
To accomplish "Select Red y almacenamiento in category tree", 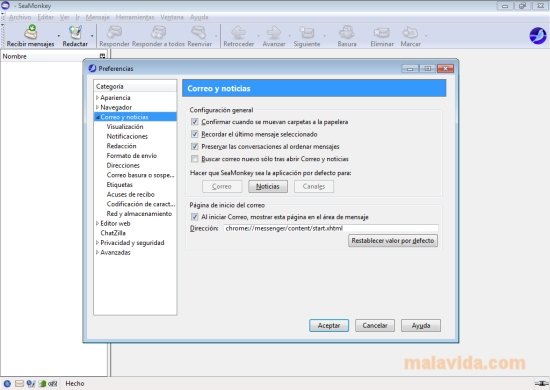I will (139, 213).
